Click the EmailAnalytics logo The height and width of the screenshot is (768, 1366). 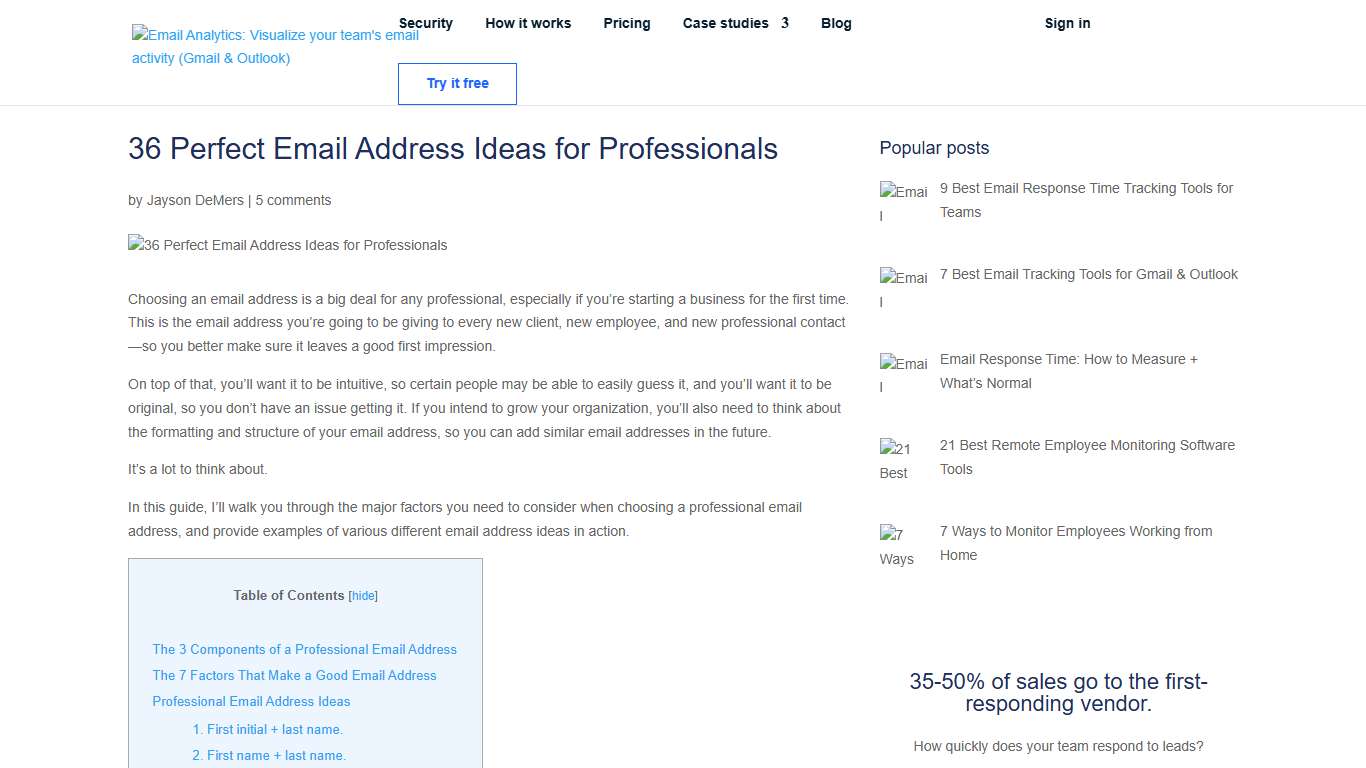pyautogui.click(x=273, y=47)
